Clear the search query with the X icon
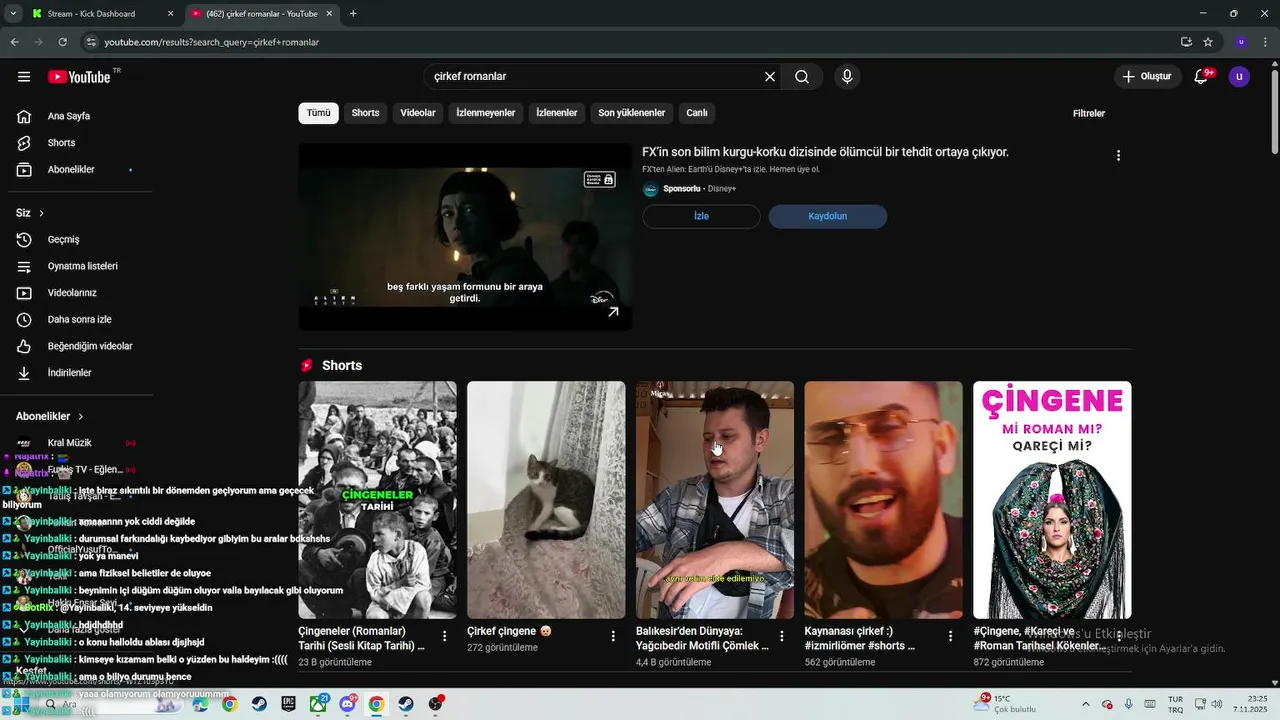 tap(770, 77)
